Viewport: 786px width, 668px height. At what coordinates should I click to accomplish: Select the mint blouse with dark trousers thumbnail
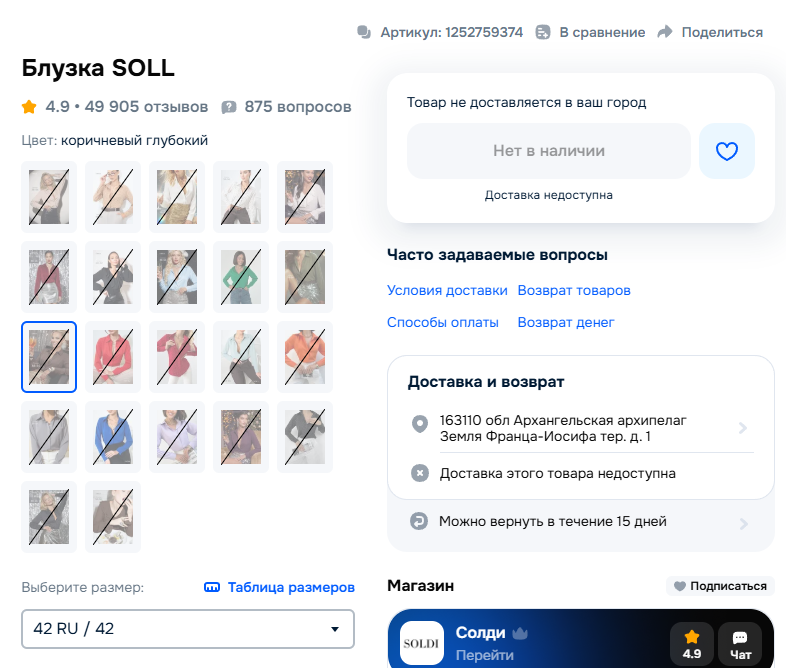(241, 357)
